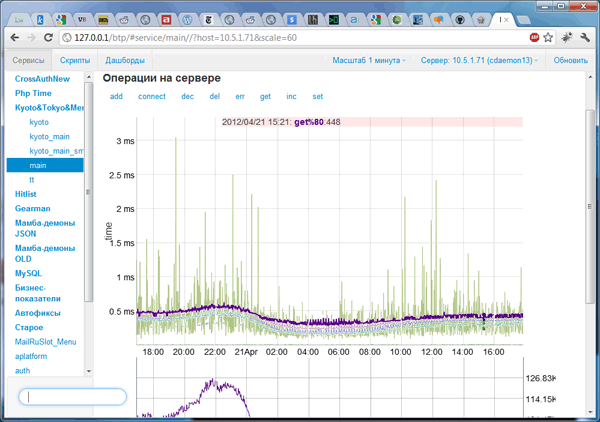The image size is (600, 422).
Task: Select the tt service
Action: point(32,180)
